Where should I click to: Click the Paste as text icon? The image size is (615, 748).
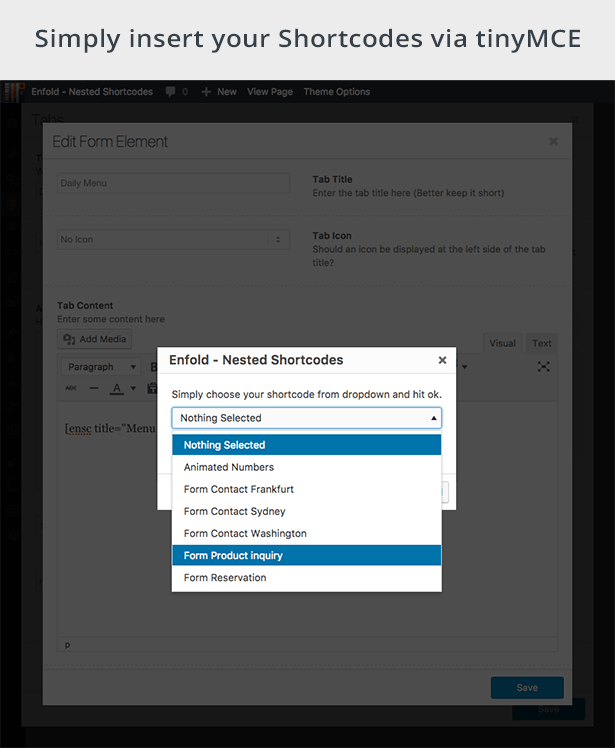click(152, 388)
